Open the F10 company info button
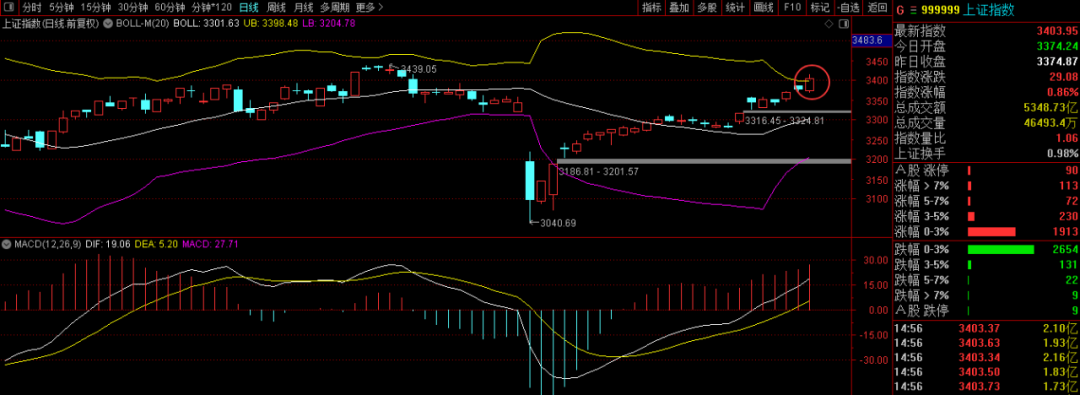The width and height of the screenshot is (1080, 395). point(792,8)
